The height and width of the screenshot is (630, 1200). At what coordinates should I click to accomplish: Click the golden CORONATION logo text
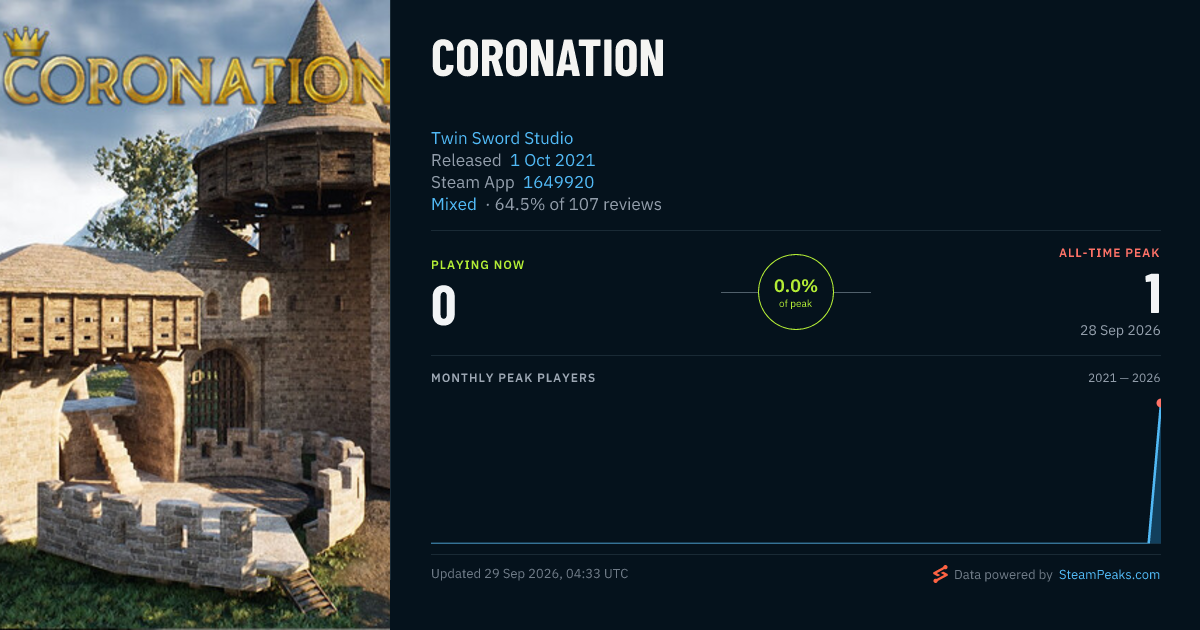click(x=195, y=80)
